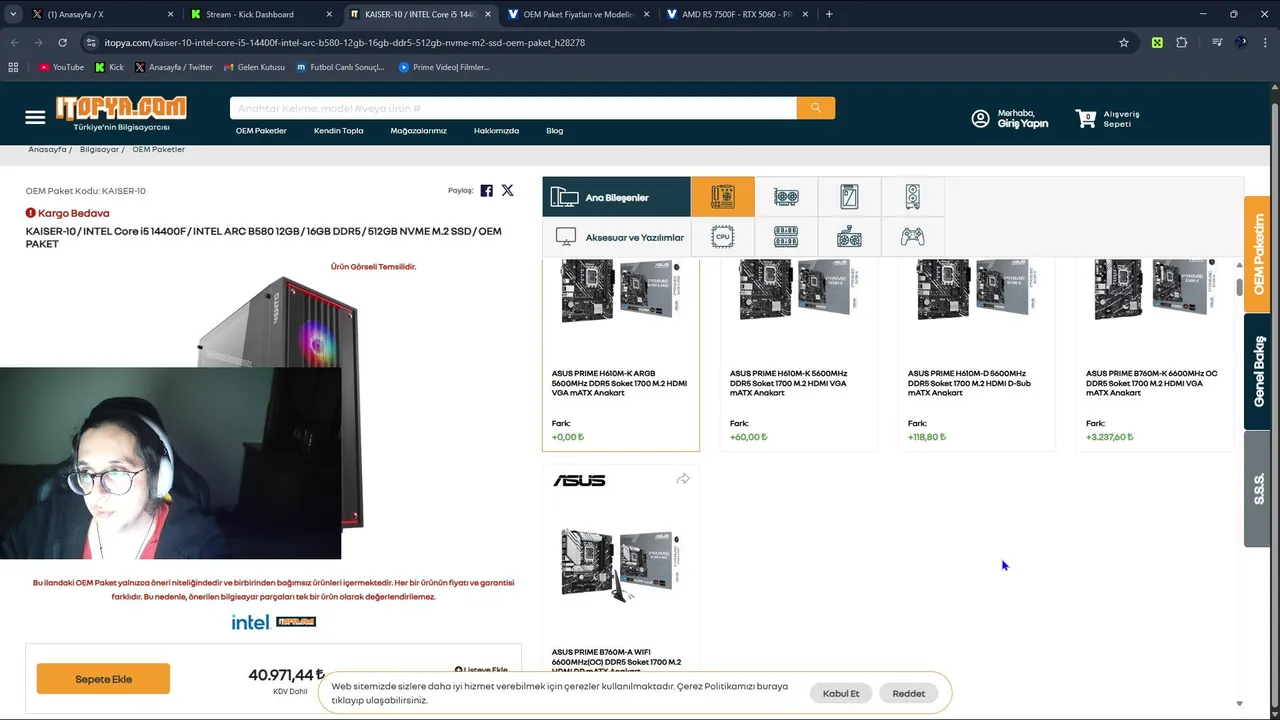Screen dimensions: 1280x720
Task: Switch to OEM Paket Fiyatları ve Modelleri tab
Action: [578, 14]
